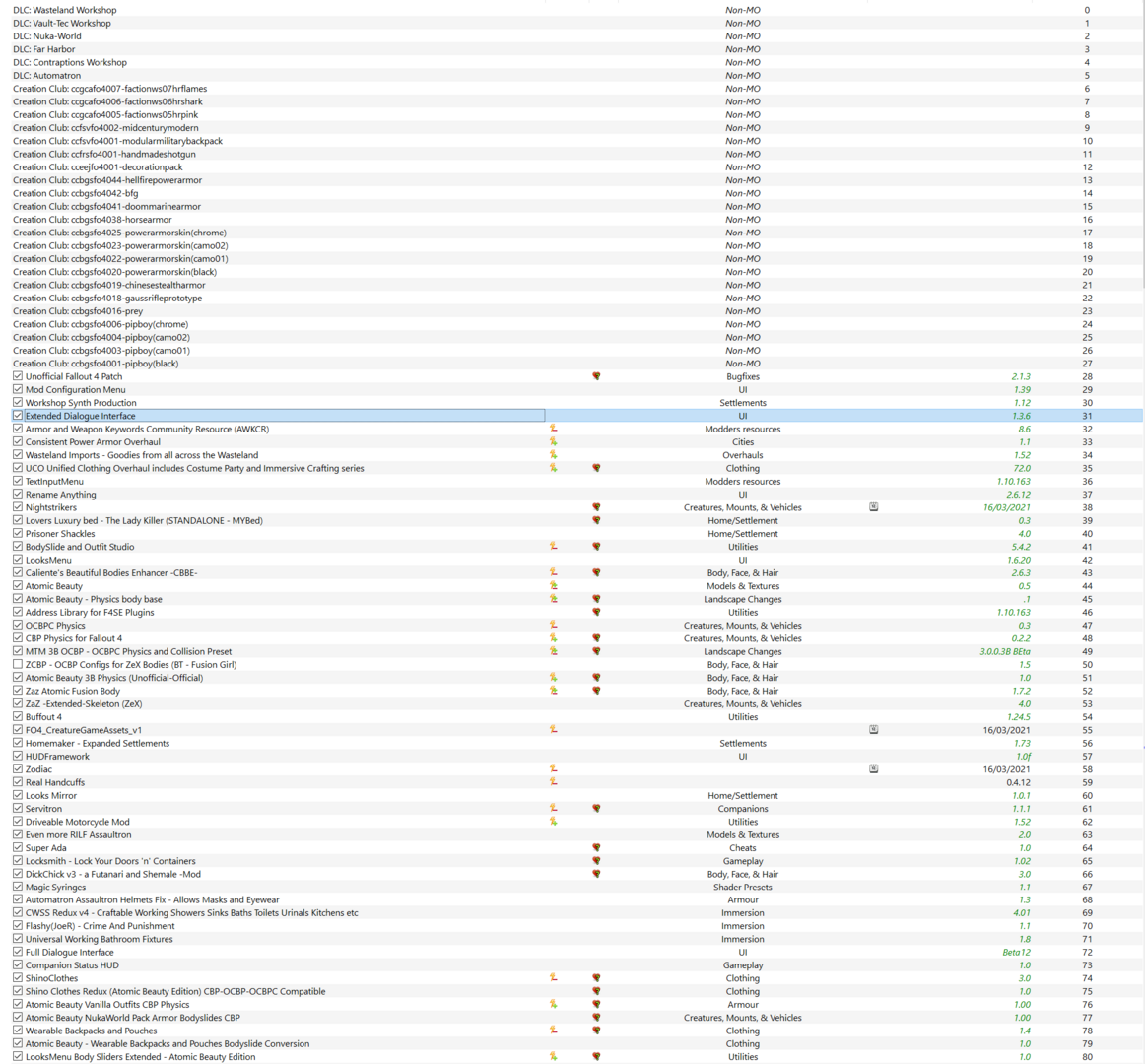Disable the Magic Syringes checkbox
Image resolution: width=1145 pixels, height=1064 pixels.
18,887
